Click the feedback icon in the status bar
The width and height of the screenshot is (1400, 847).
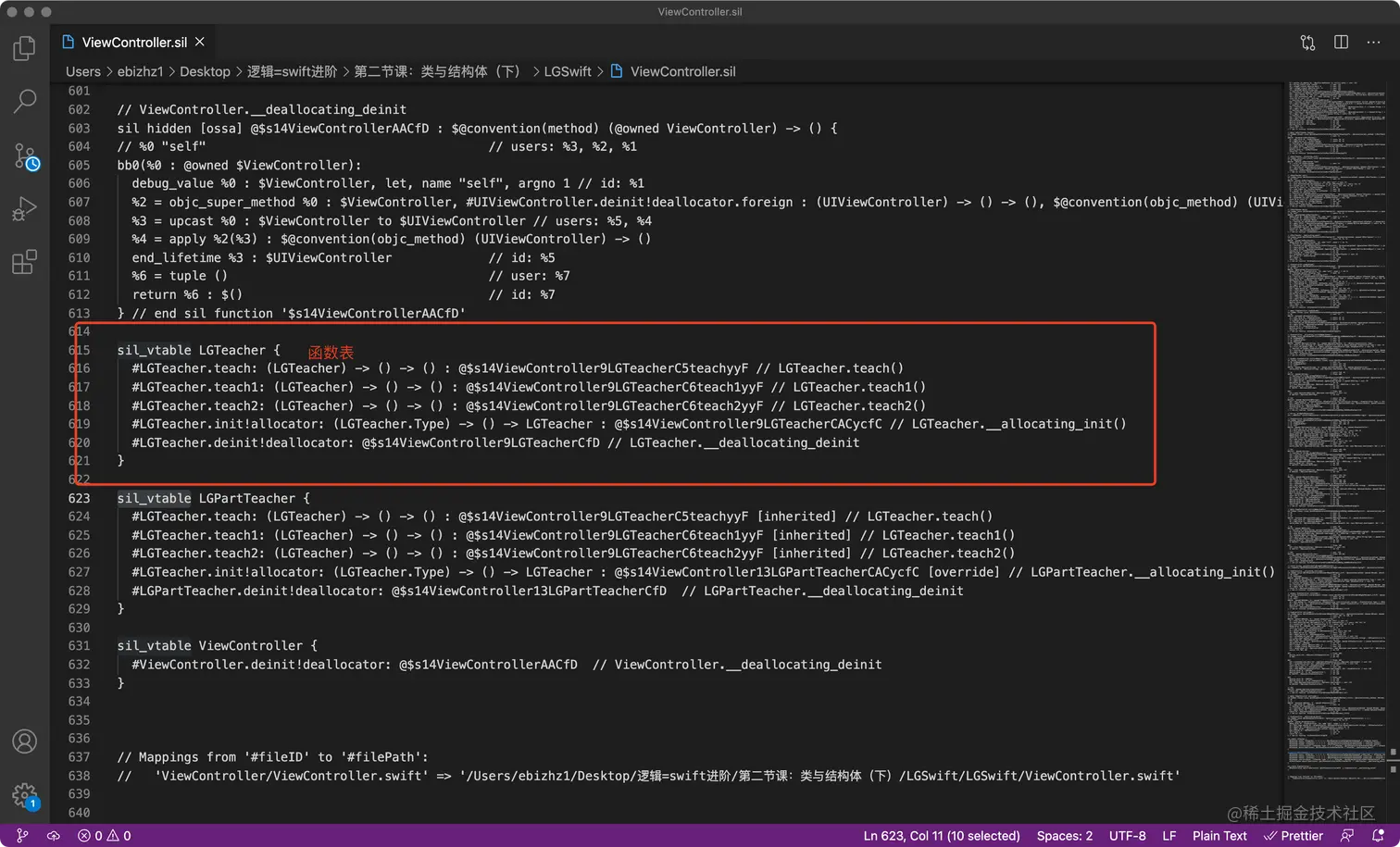pos(1347,836)
